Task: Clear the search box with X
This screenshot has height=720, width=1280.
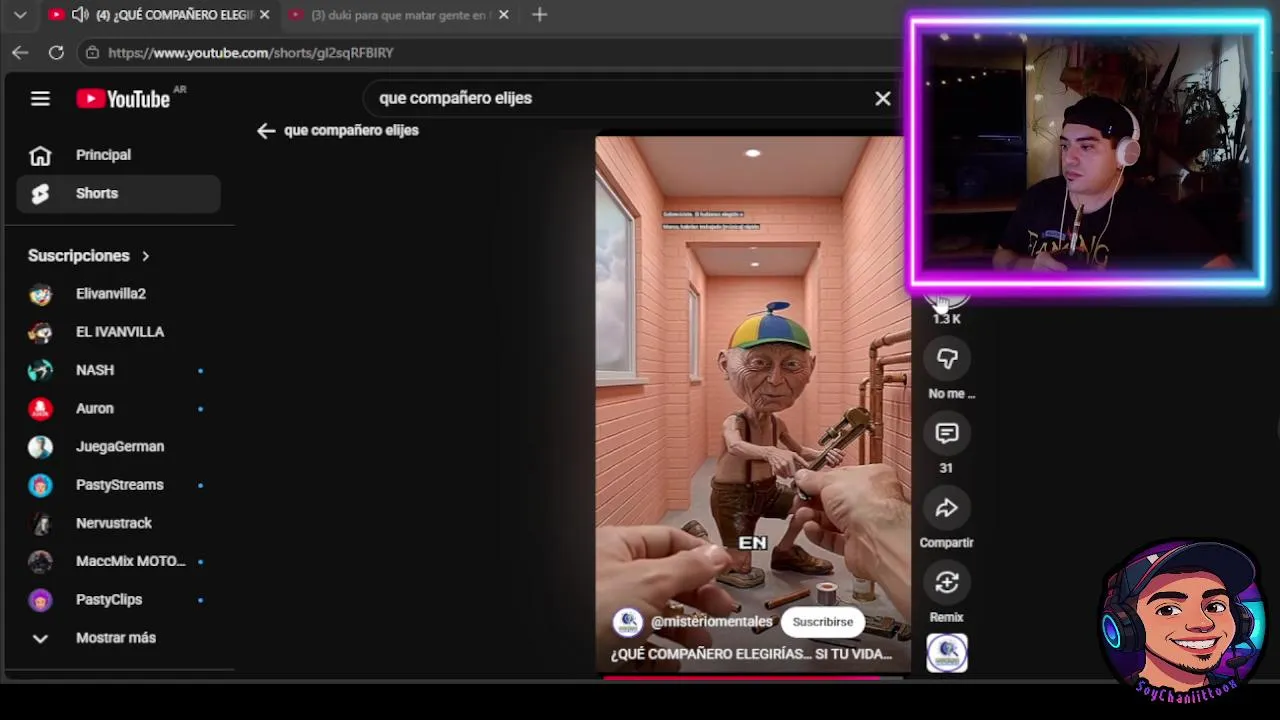Action: [x=883, y=98]
